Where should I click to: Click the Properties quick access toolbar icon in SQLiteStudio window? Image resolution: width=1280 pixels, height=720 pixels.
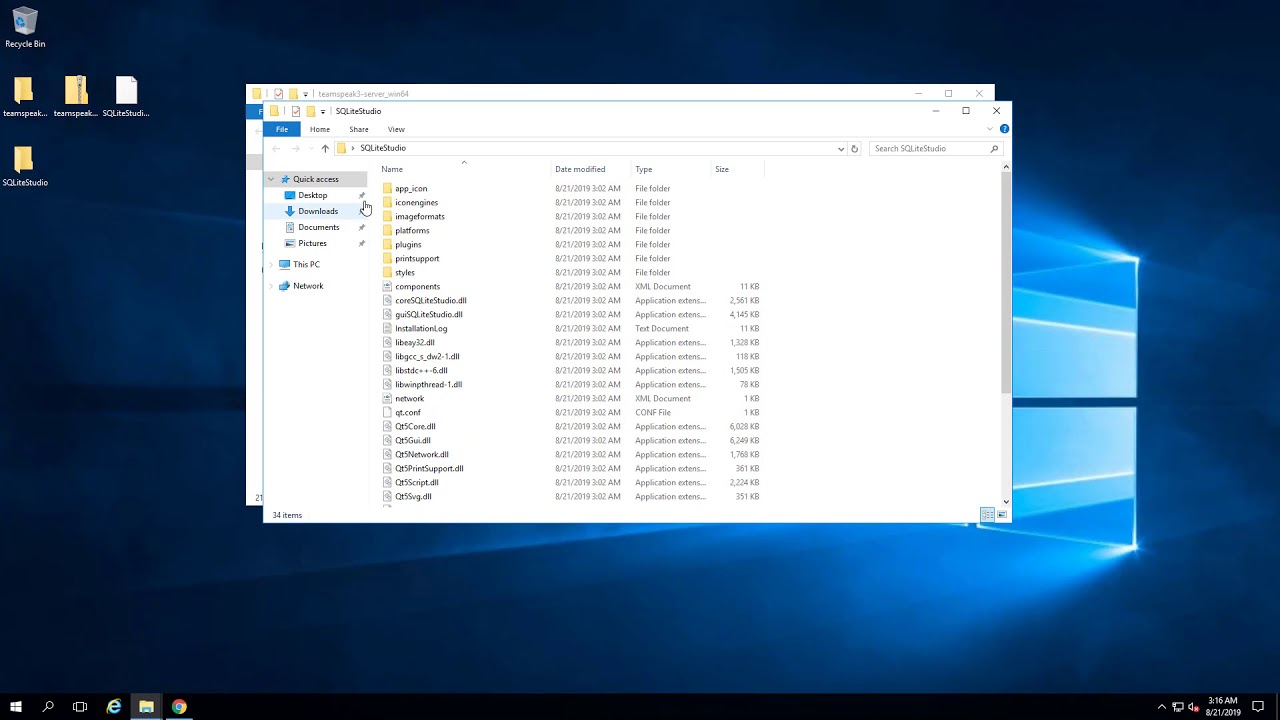pyautogui.click(x=296, y=111)
